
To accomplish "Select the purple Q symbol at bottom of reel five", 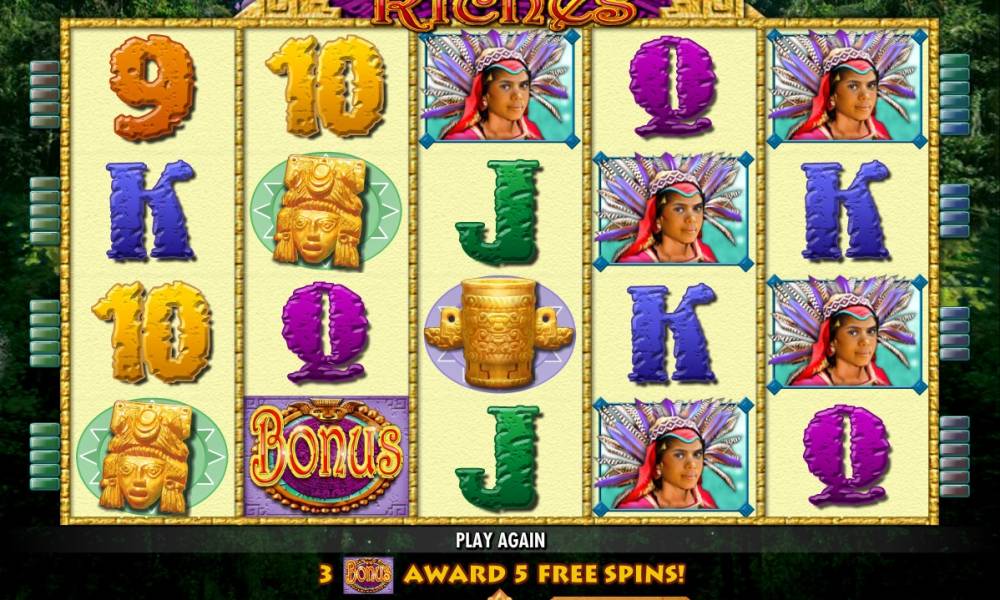I will 846,455.
